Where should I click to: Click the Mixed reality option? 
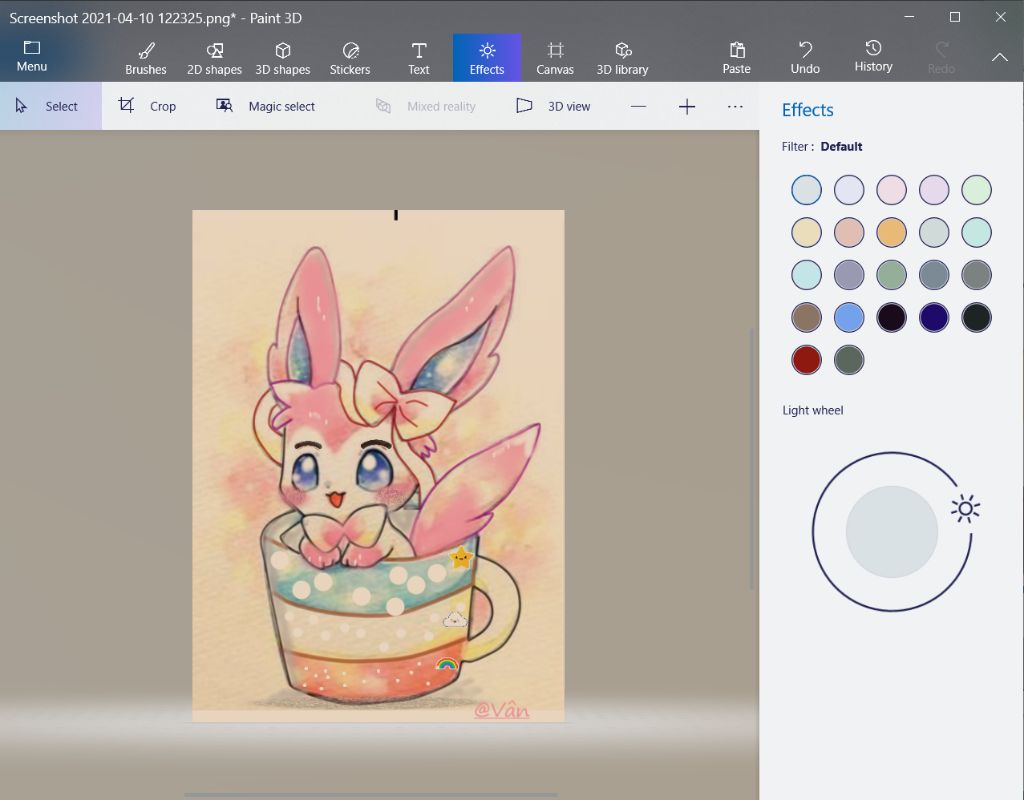click(x=425, y=106)
